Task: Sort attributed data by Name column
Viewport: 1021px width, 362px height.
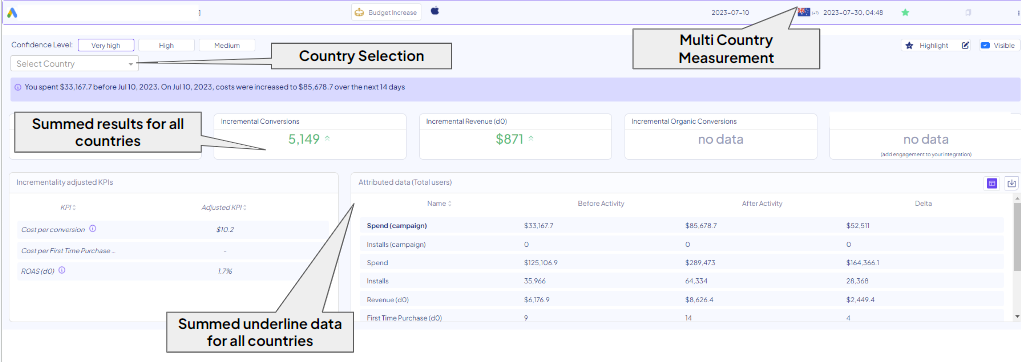Action: (440, 204)
